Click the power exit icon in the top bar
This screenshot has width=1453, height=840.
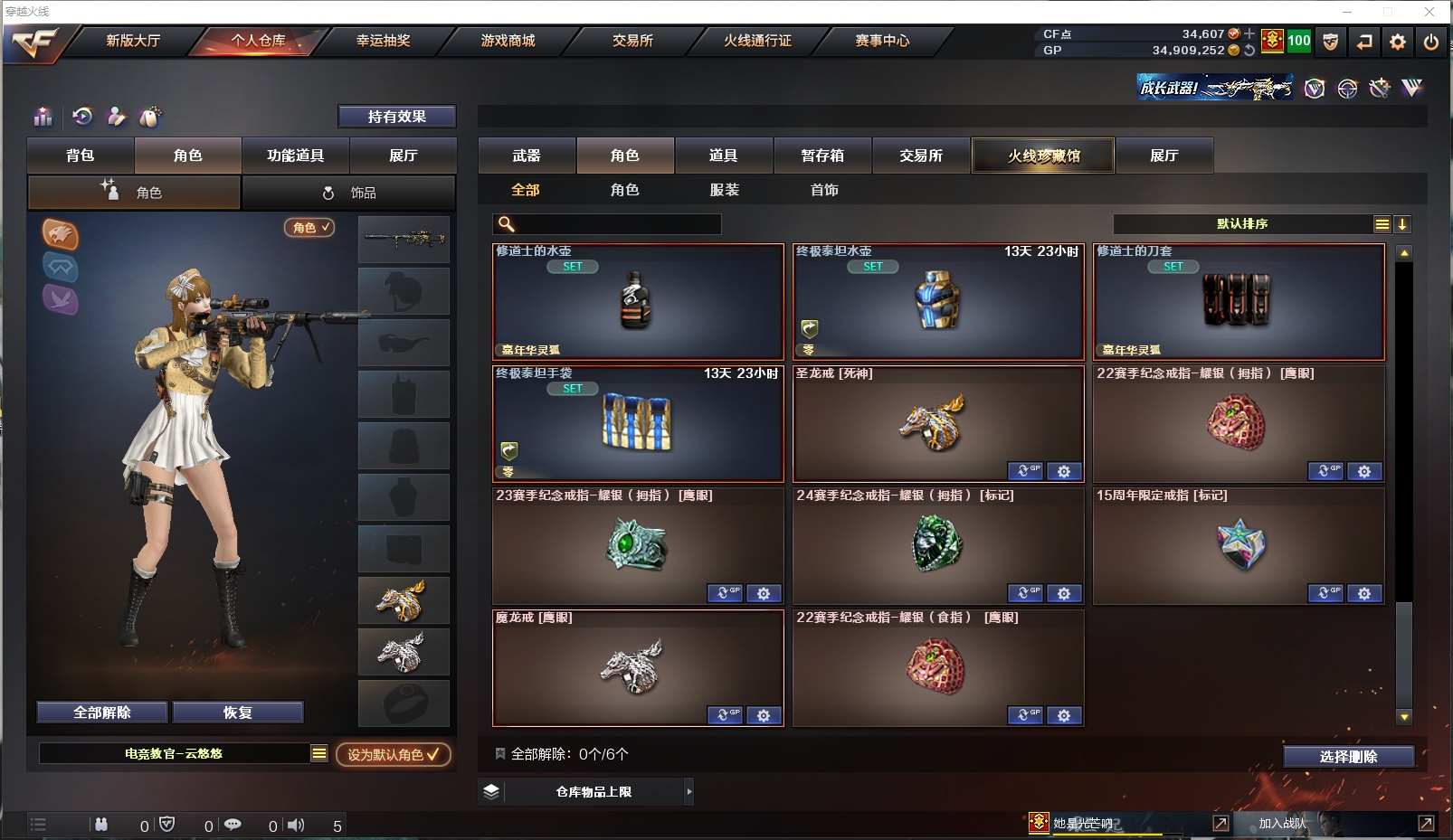1430,42
